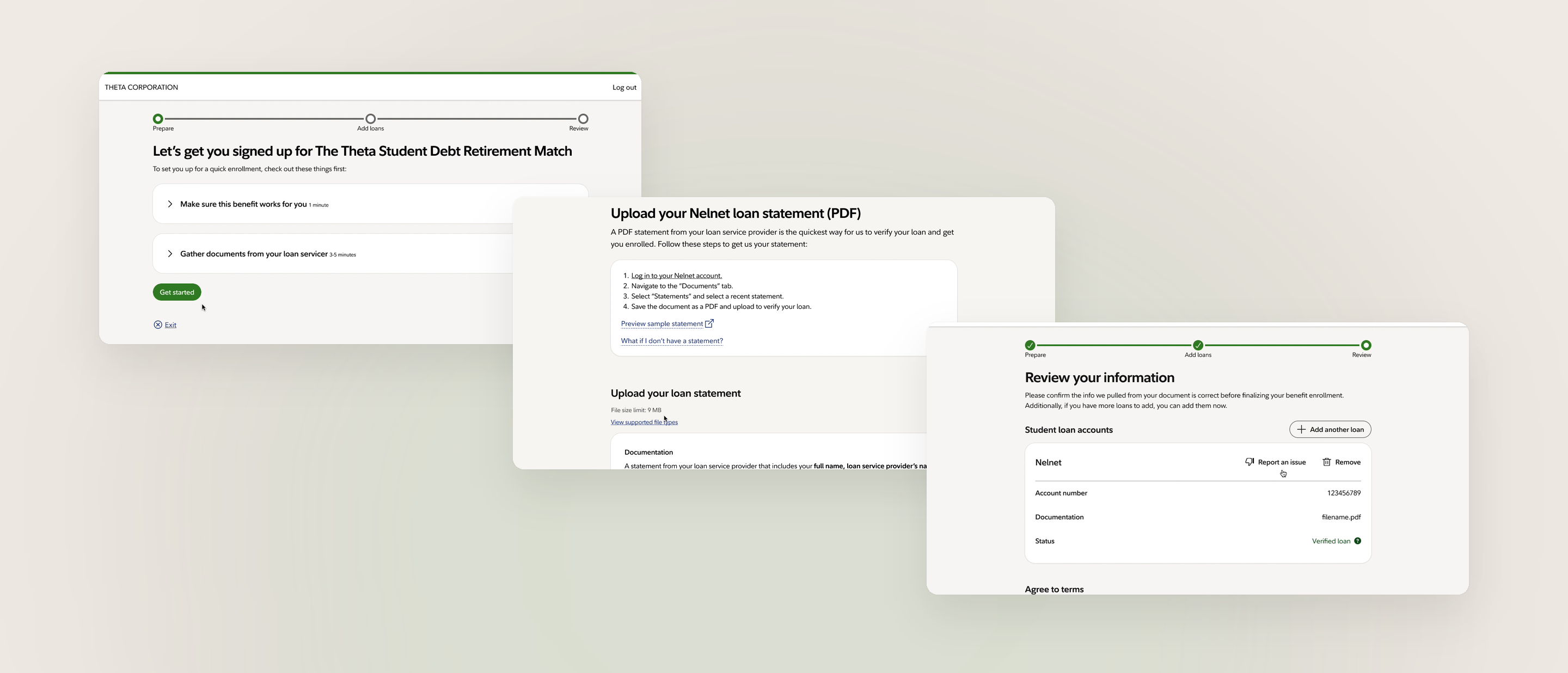Open the Preview sample statement link
This screenshot has height=673, width=1568.
click(x=661, y=324)
